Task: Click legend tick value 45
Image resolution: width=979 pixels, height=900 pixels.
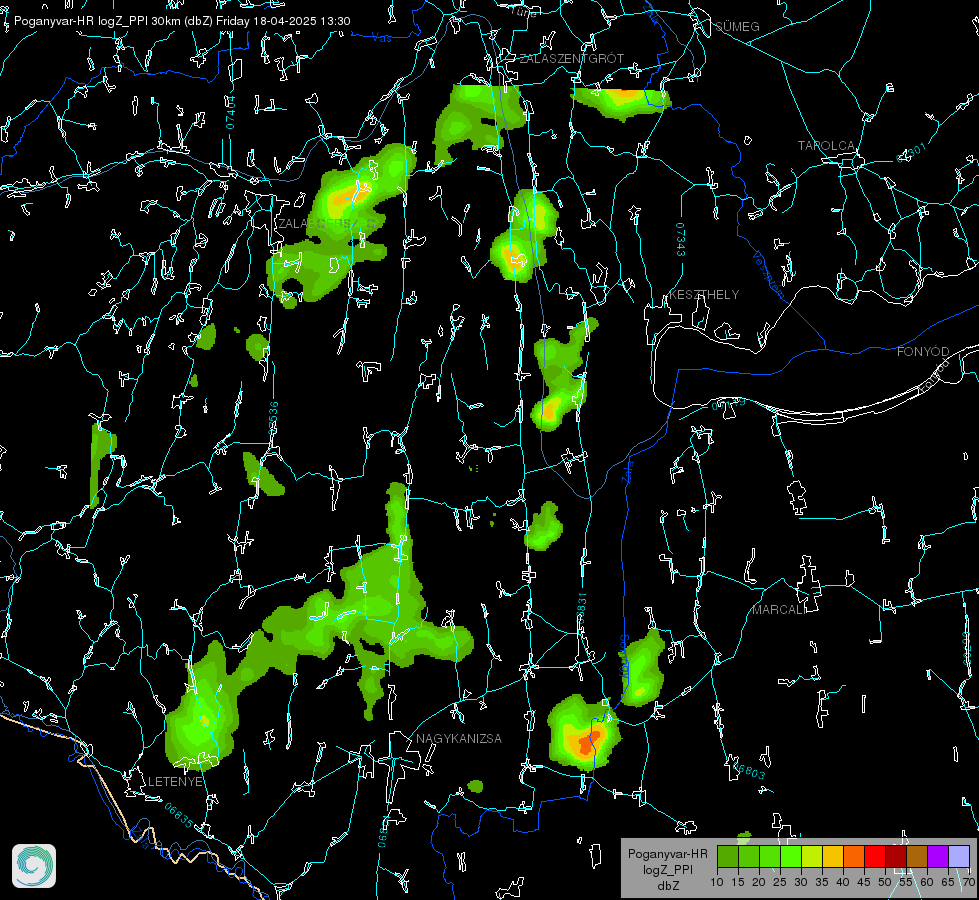Action: pyautogui.click(x=863, y=882)
